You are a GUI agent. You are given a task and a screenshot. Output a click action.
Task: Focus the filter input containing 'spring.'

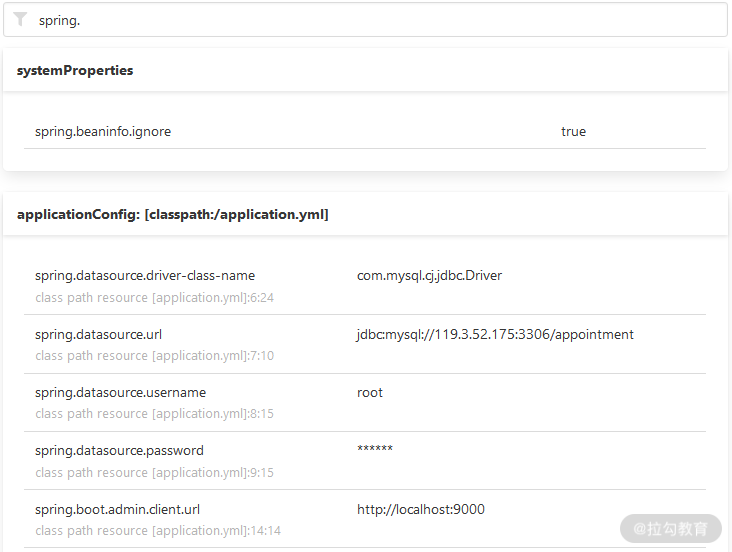tap(370, 20)
